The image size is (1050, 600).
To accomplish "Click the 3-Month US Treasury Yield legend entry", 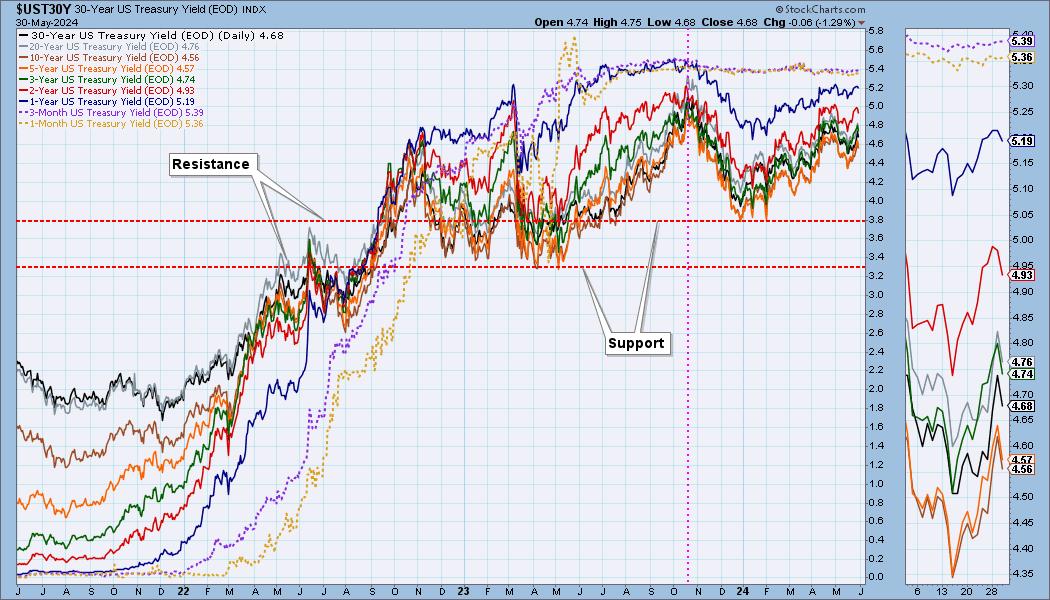I will [112, 112].
